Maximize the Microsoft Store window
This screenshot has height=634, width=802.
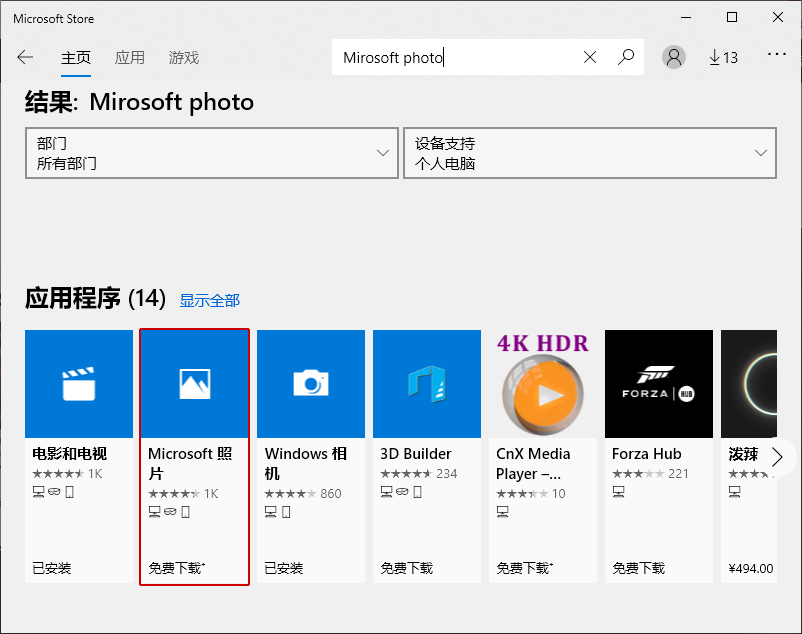click(732, 17)
